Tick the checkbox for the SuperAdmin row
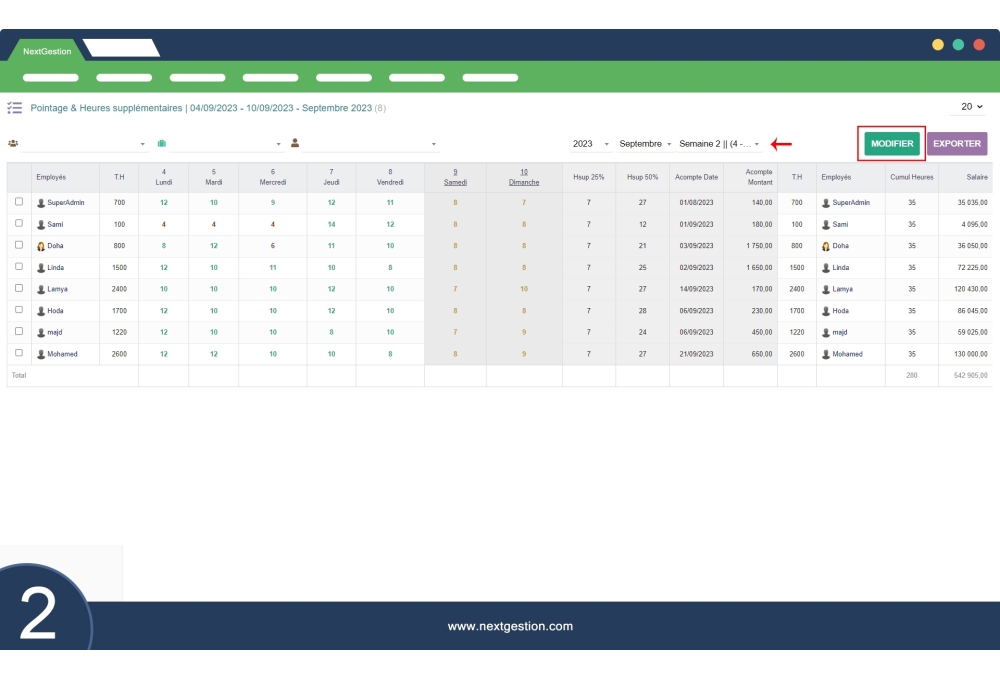Screen dimensions: 1000x679 (19, 201)
